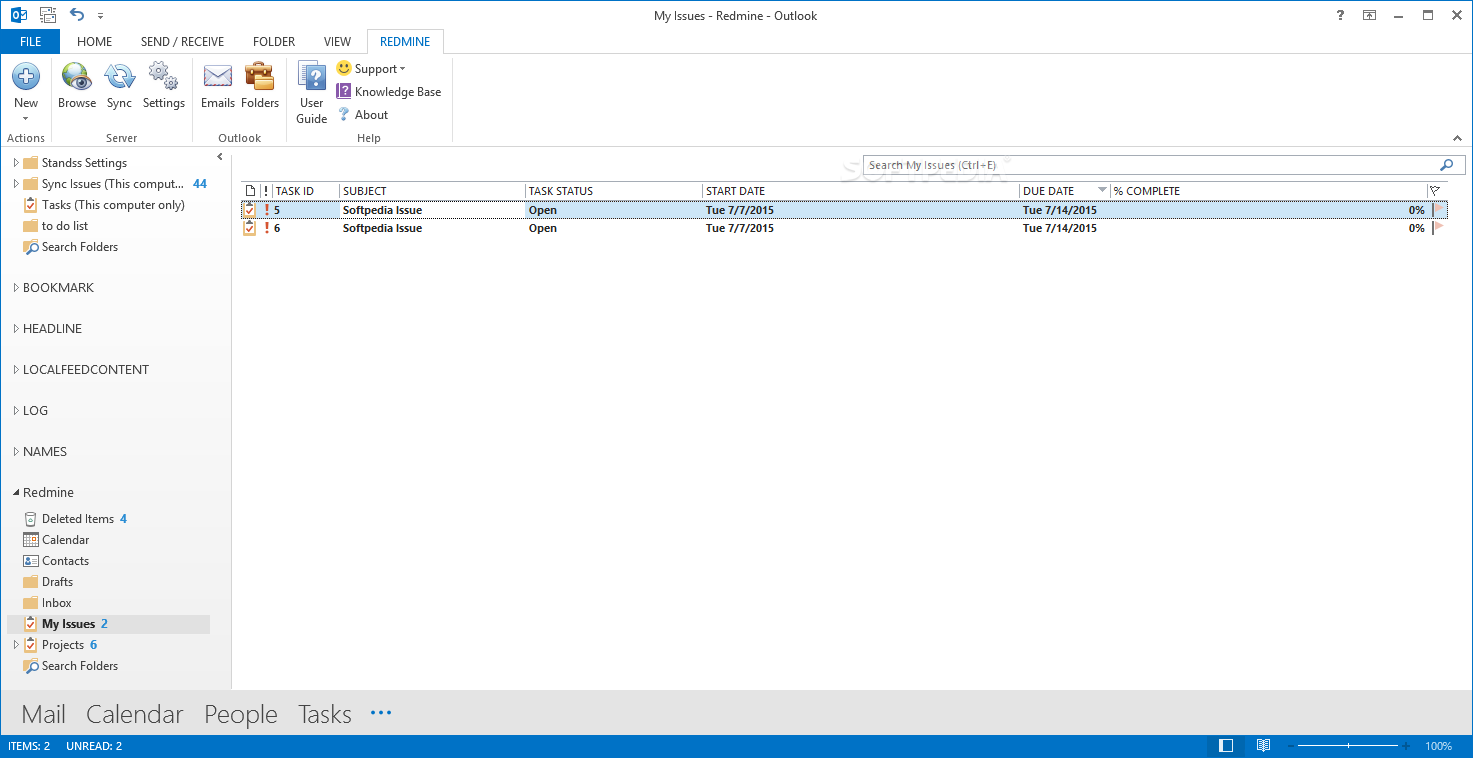This screenshot has width=1473, height=758.
Task: Expand the LOG group
Action: 16,411
